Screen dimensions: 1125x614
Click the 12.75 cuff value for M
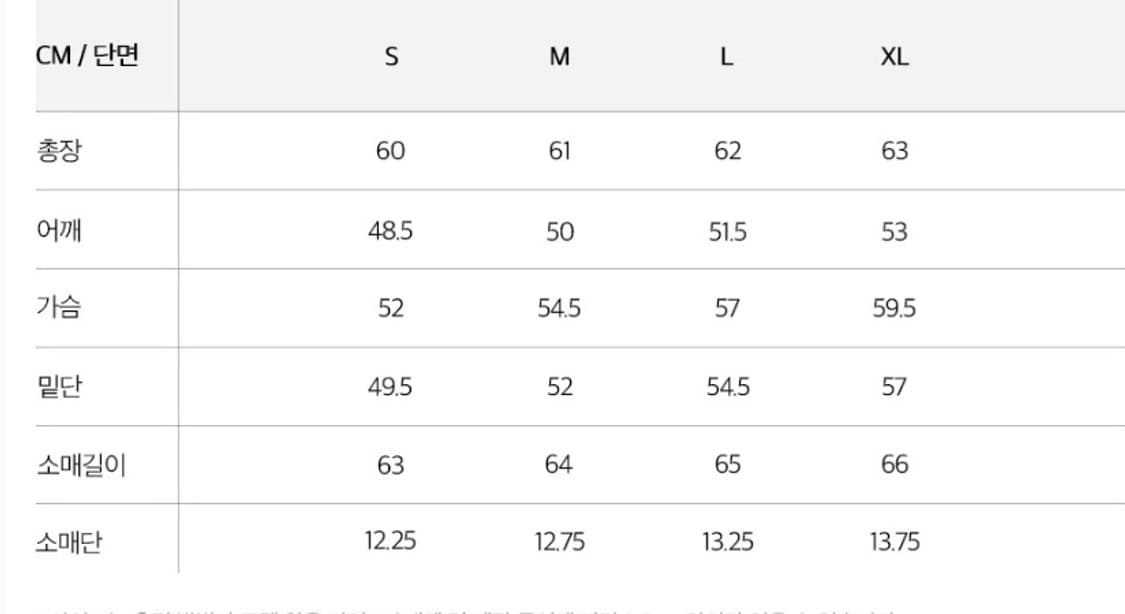(x=559, y=543)
